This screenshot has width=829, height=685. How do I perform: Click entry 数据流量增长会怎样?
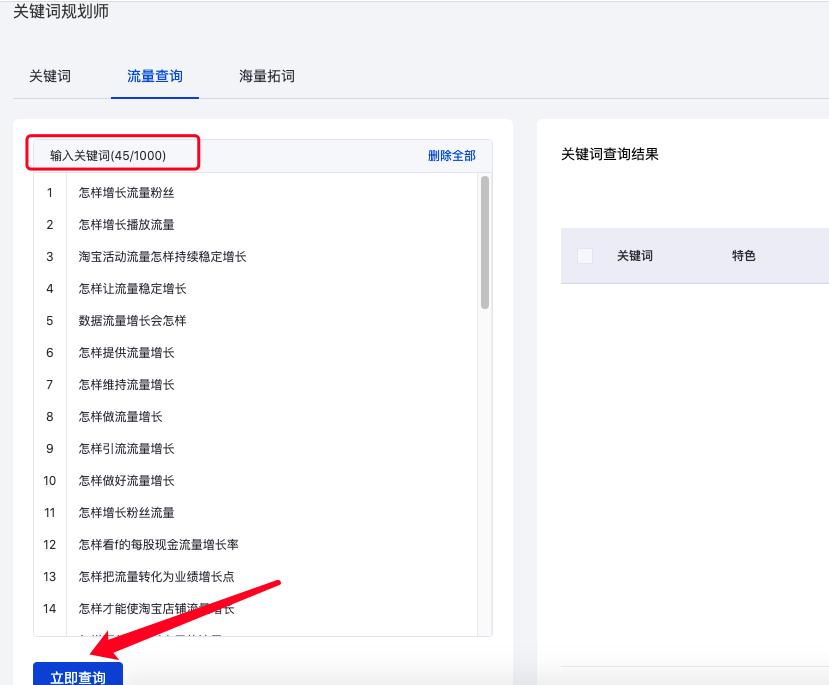click(122, 320)
